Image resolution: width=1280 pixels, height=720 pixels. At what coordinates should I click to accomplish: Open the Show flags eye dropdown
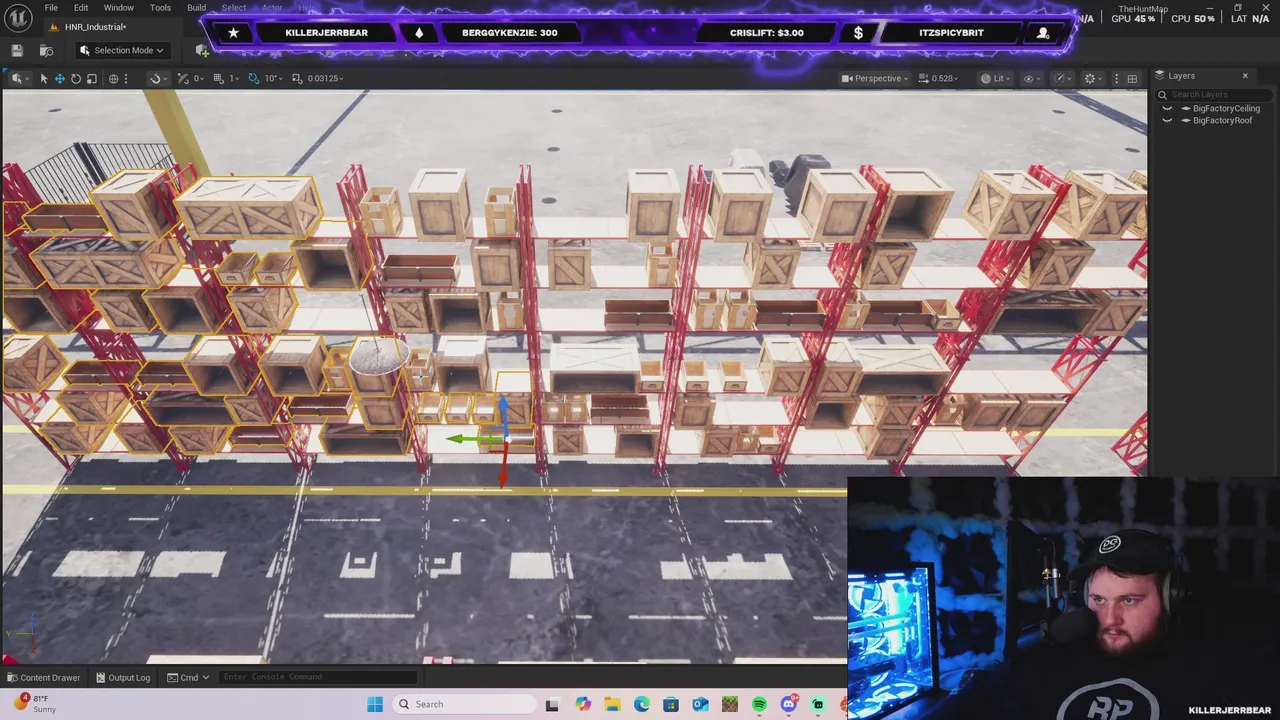coord(1031,78)
